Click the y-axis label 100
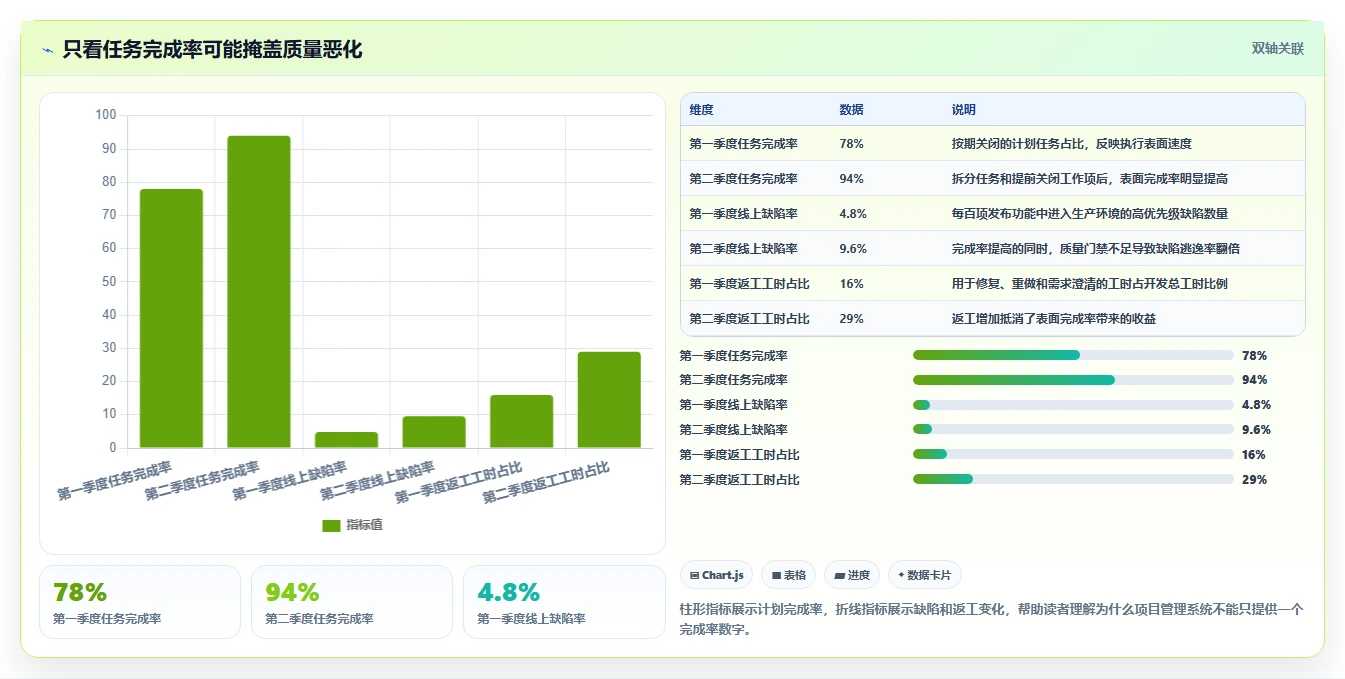 coord(106,115)
